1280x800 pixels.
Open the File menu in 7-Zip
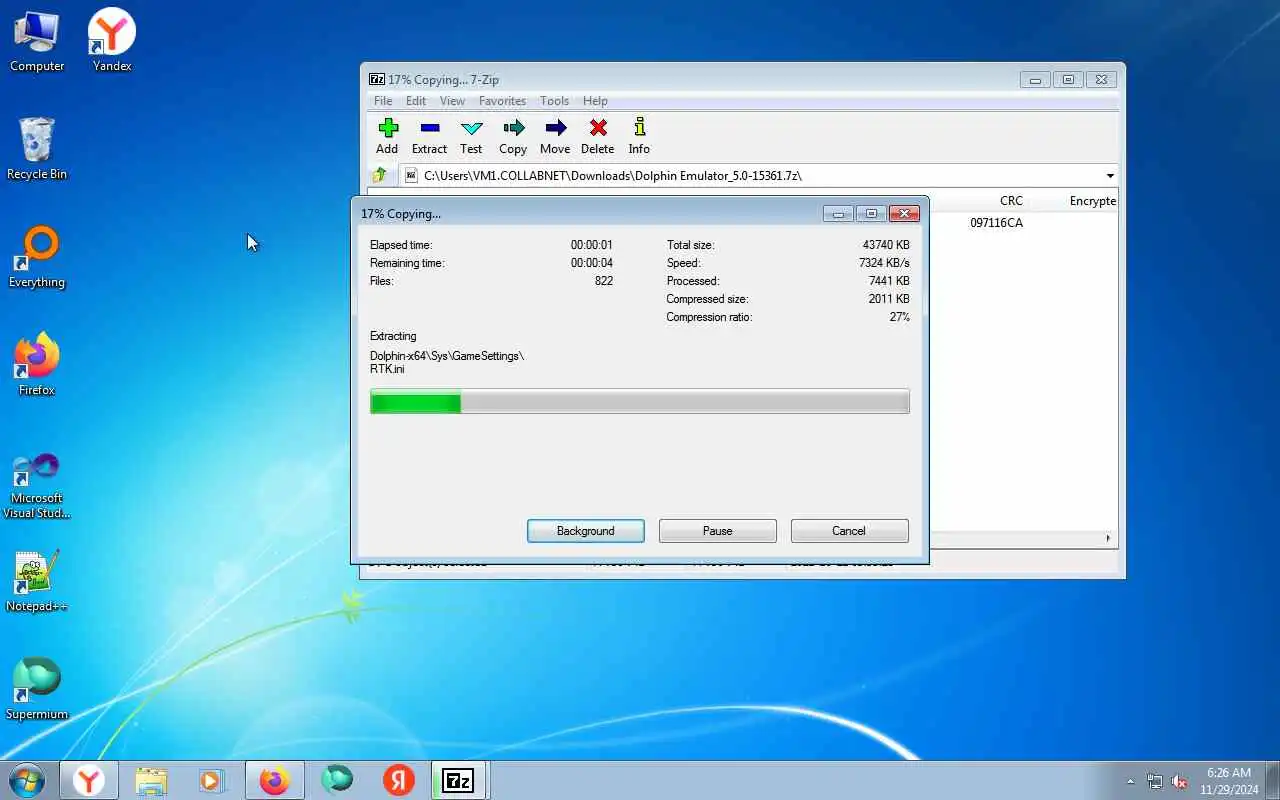pyautogui.click(x=383, y=101)
